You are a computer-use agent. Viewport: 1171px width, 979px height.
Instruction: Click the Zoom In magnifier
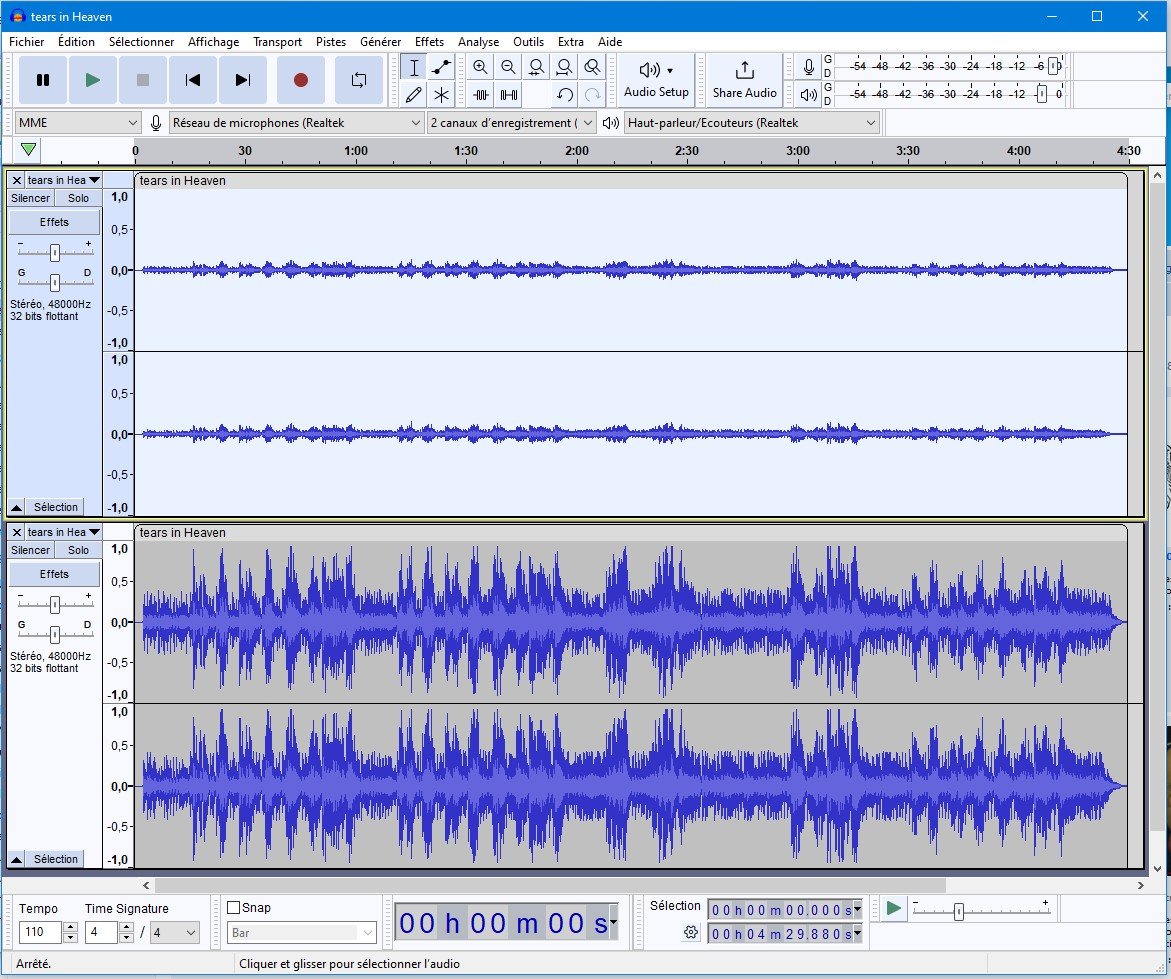(x=480, y=67)
